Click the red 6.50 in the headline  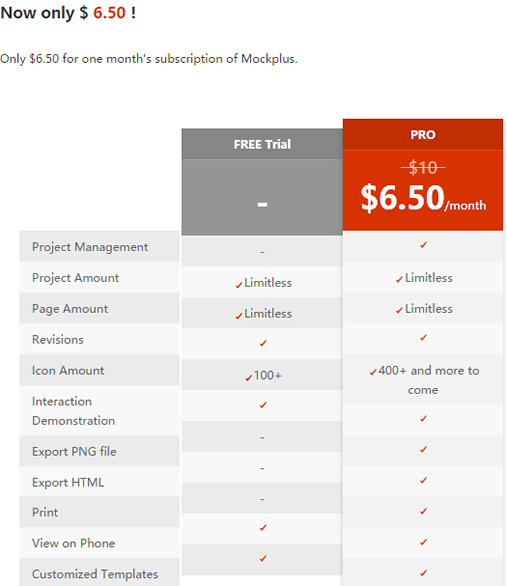click(109, 13)
